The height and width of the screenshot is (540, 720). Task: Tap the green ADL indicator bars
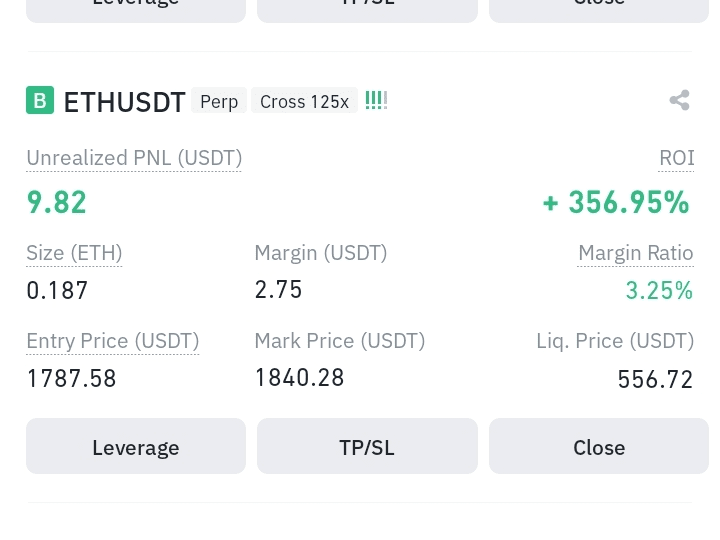point(376,100)
